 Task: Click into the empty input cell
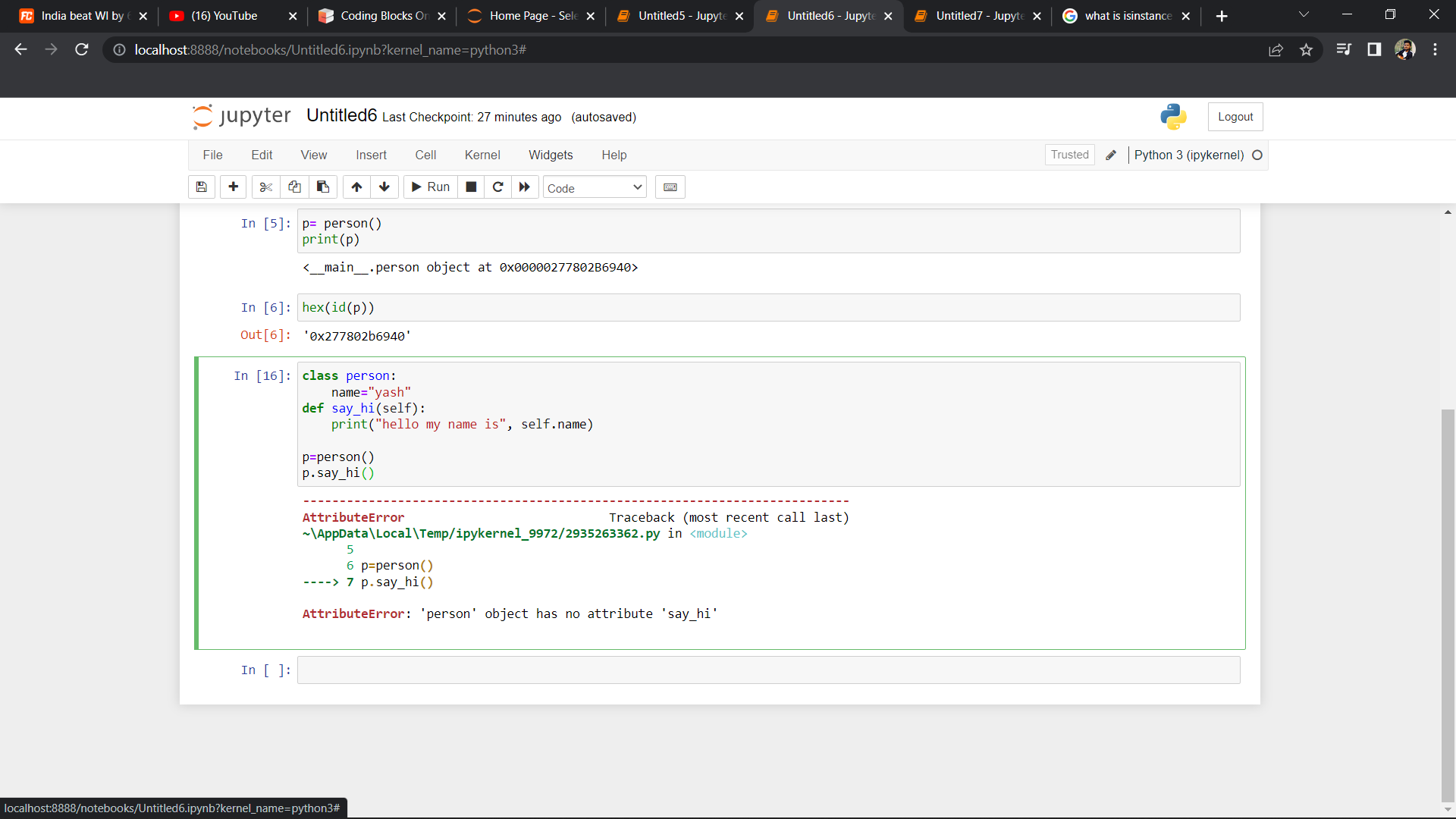tap(767, 670)
